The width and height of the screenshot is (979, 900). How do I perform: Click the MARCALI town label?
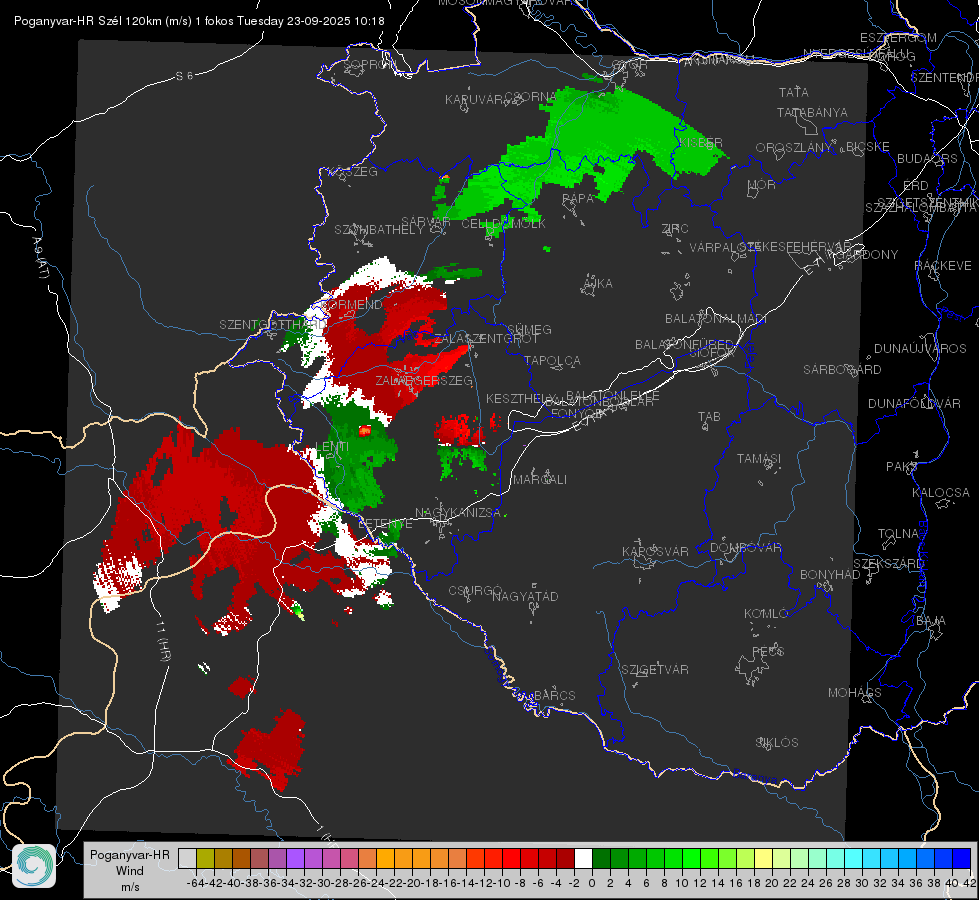539,480
